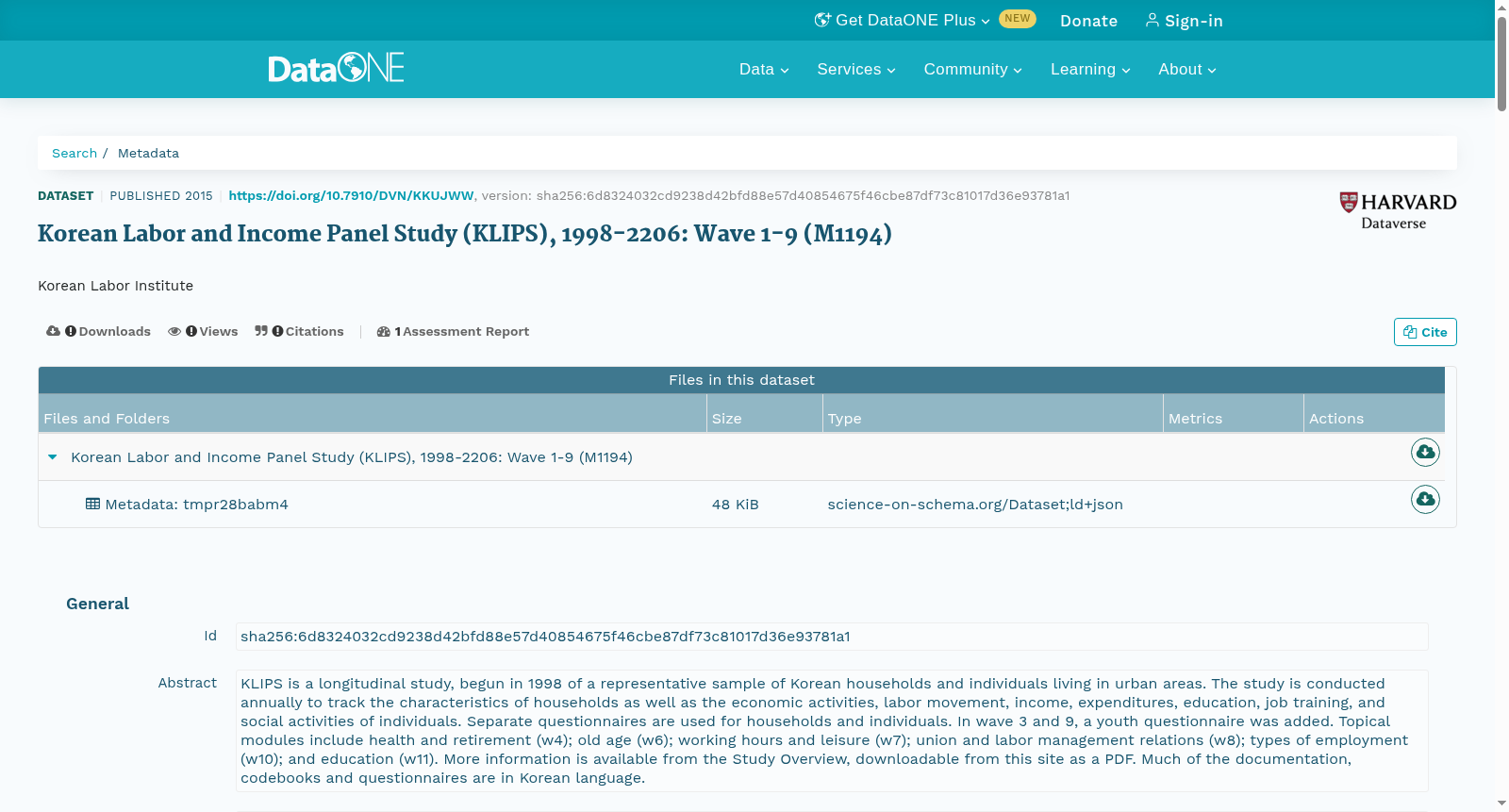The height and width of the screenshot is (812, 1509).
Task: Go back to Search via breadcrumb
Action: click(75, 153)
